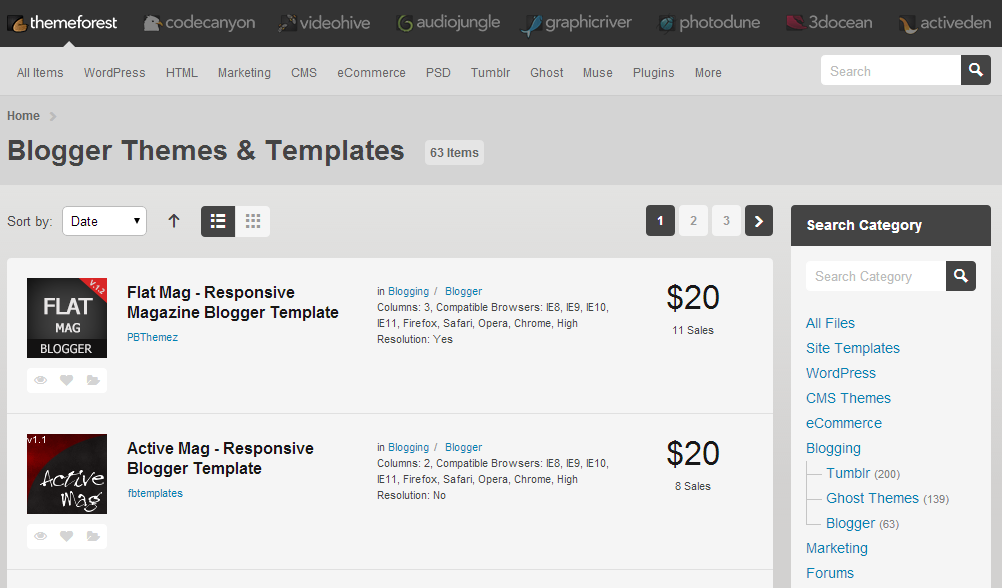Visit author fbtemplates profile
Screen dimensions: 1002x588
[x=155, y=493]
